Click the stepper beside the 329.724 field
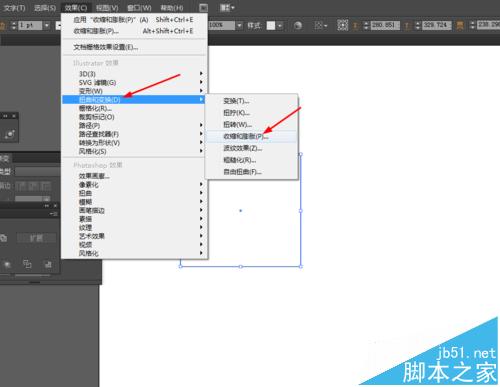 click(418, 25)
